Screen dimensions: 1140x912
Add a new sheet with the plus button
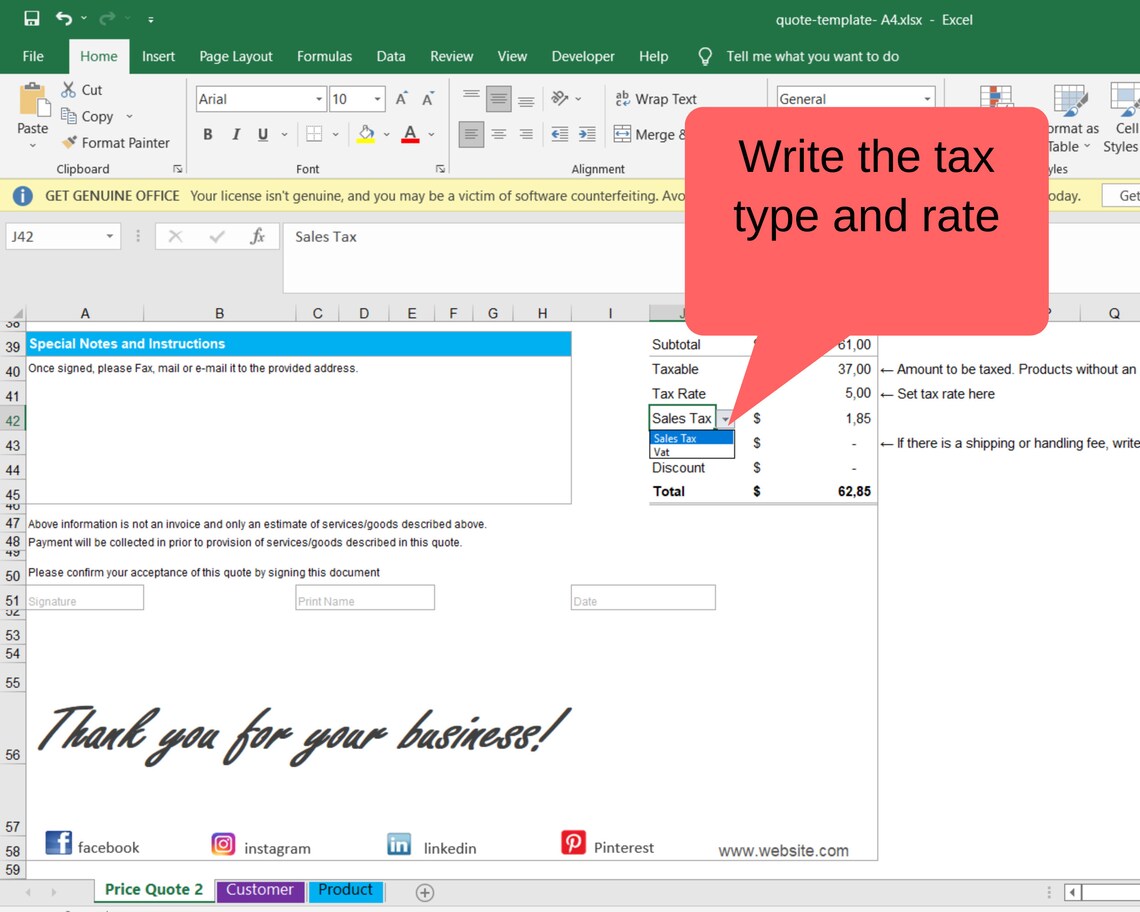[424, 891]
